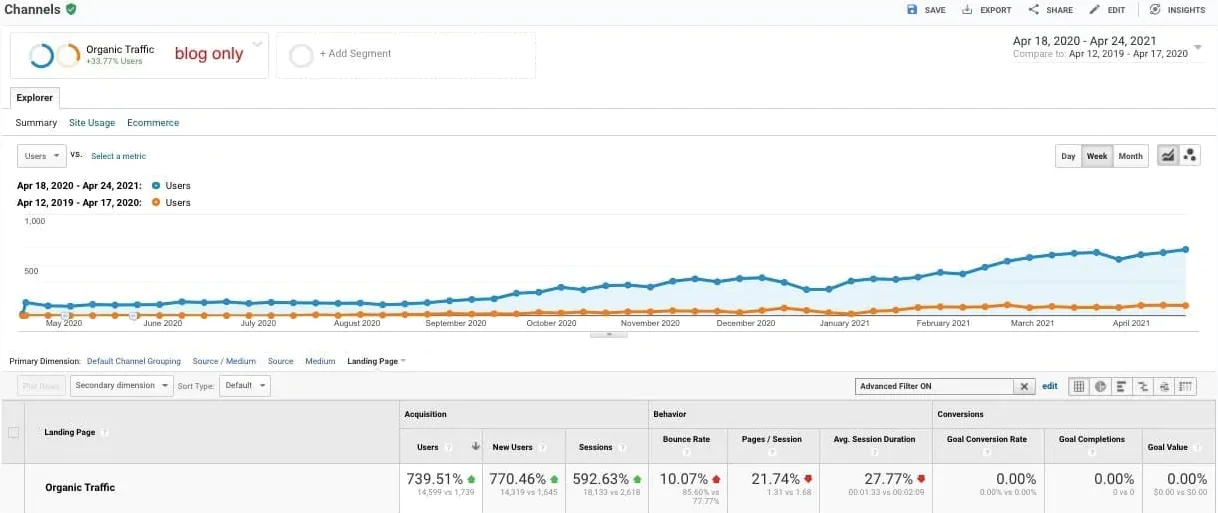1218x513 pixels.
Task: Open the Share report option
Action: point(1034,10)
